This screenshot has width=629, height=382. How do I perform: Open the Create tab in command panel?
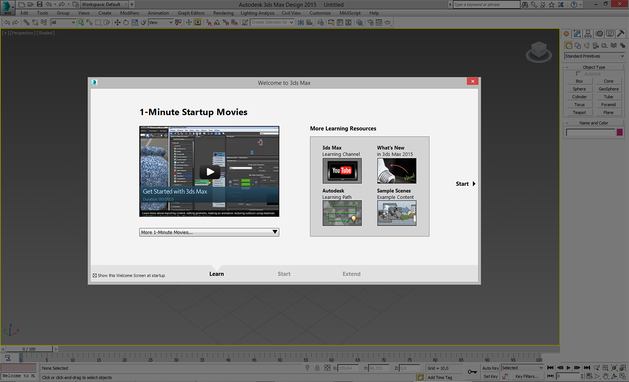(566, 34)
